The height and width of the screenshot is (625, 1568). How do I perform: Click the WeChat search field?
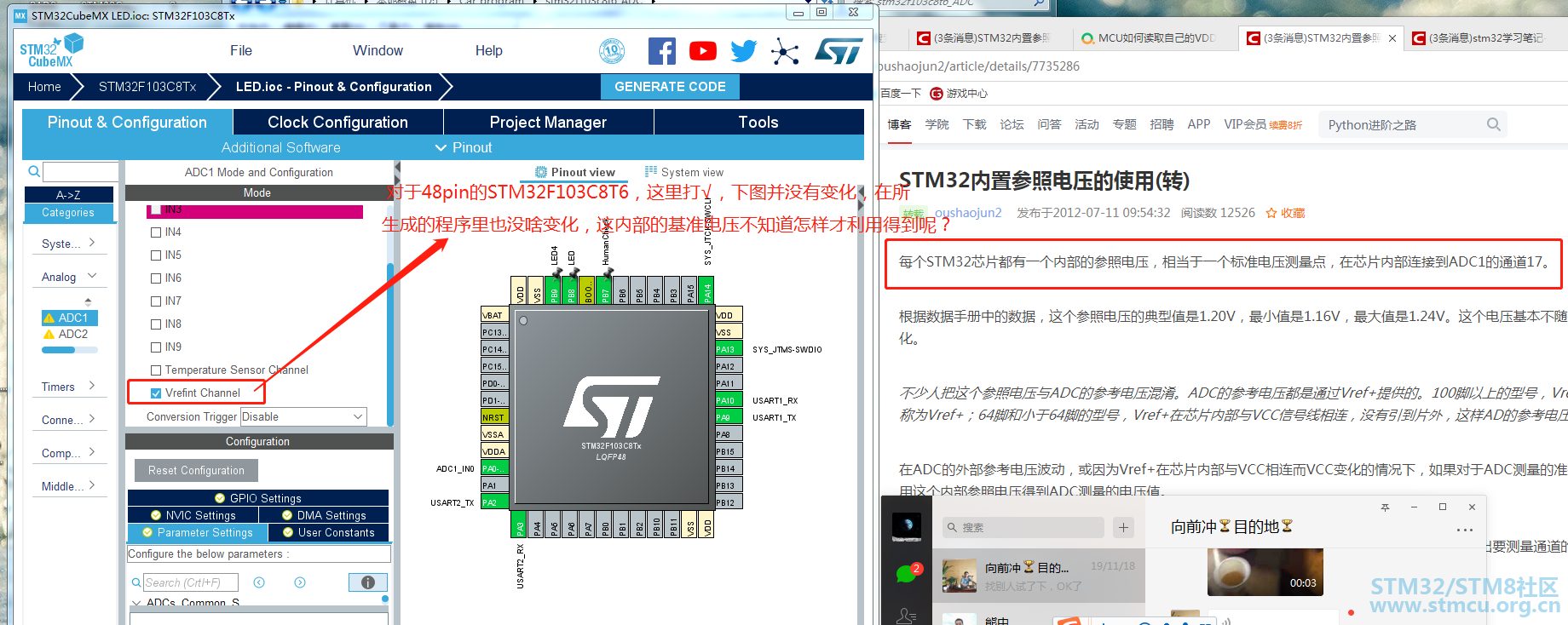[1023, 528]
